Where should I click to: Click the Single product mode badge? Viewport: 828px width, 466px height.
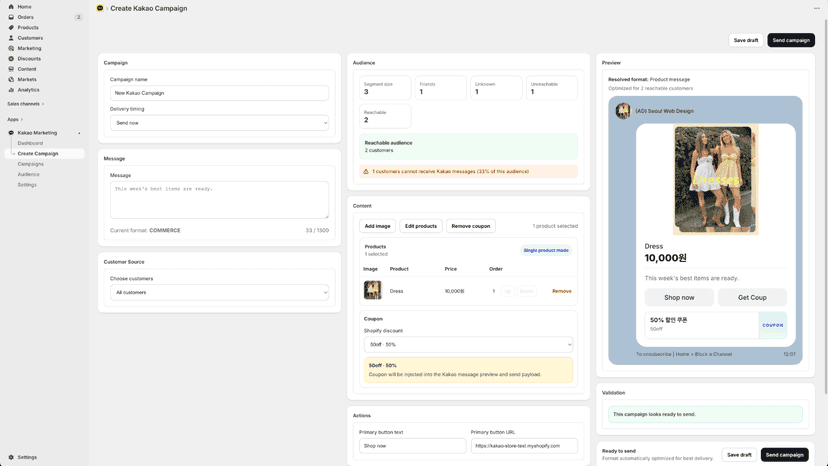coord(546,250)
